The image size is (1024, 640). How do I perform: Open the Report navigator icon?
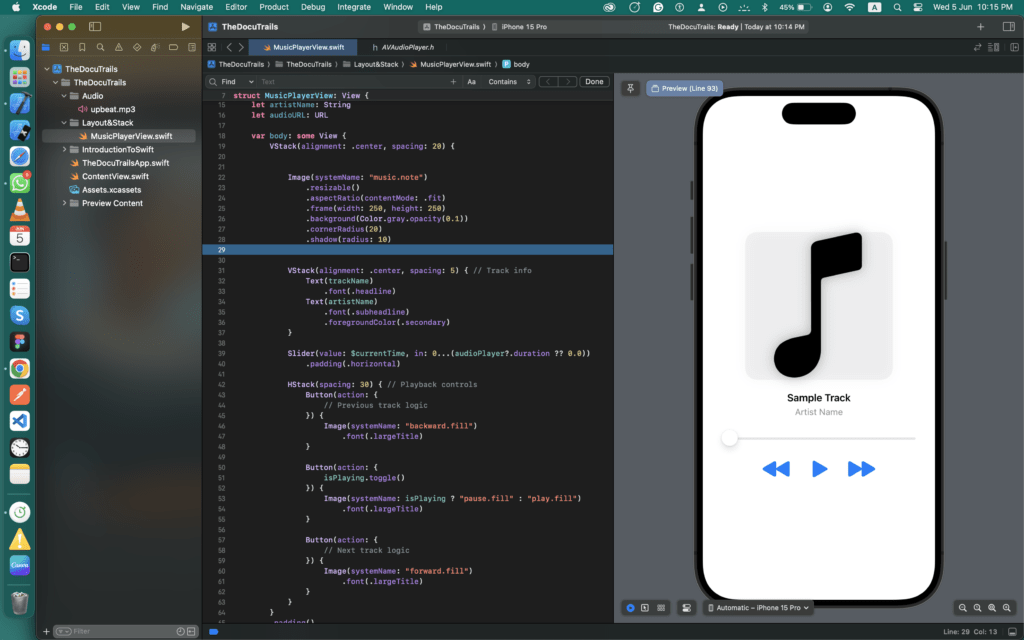pyautogui.click(x=192, y=47)
